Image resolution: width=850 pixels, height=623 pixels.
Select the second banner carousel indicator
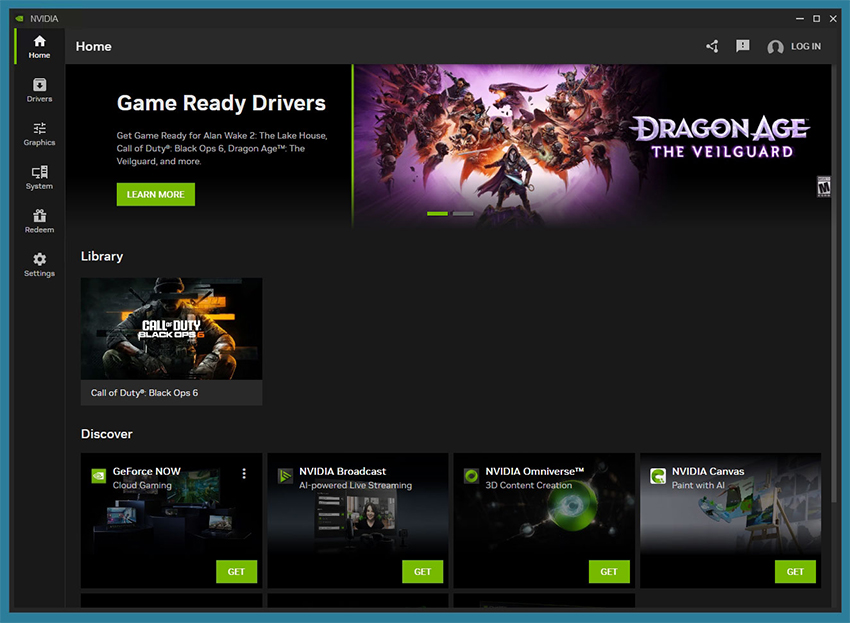click(463, 214)
